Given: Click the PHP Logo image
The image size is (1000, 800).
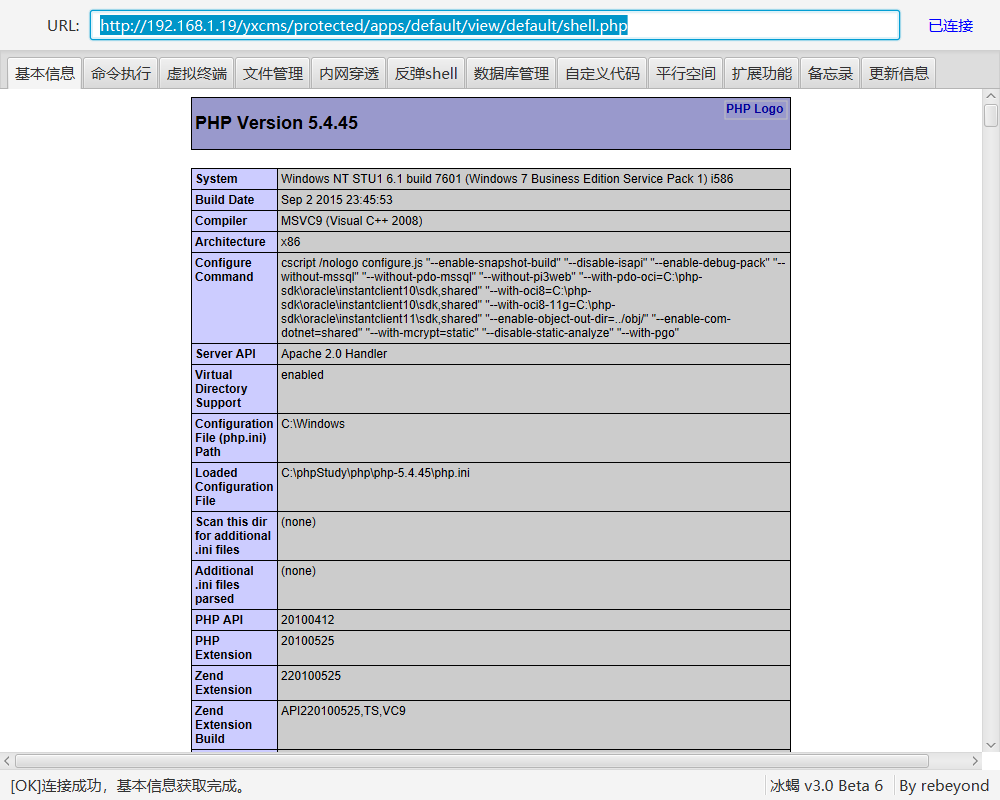Looking at the screenshot, I should coord(755,109).
